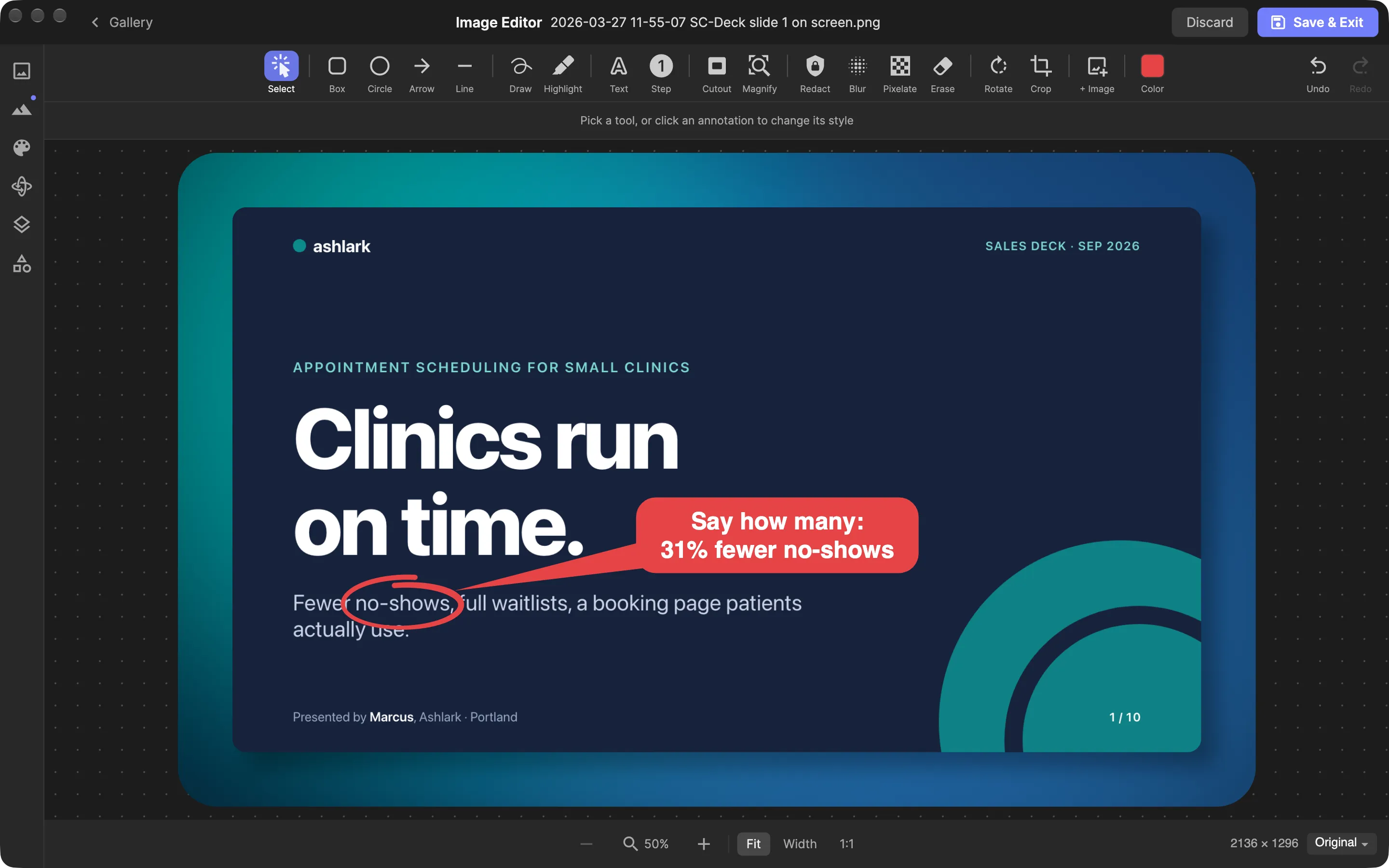Select the Arrow tool
This screenshot has width=1389, height=868.
click(422, 73)
